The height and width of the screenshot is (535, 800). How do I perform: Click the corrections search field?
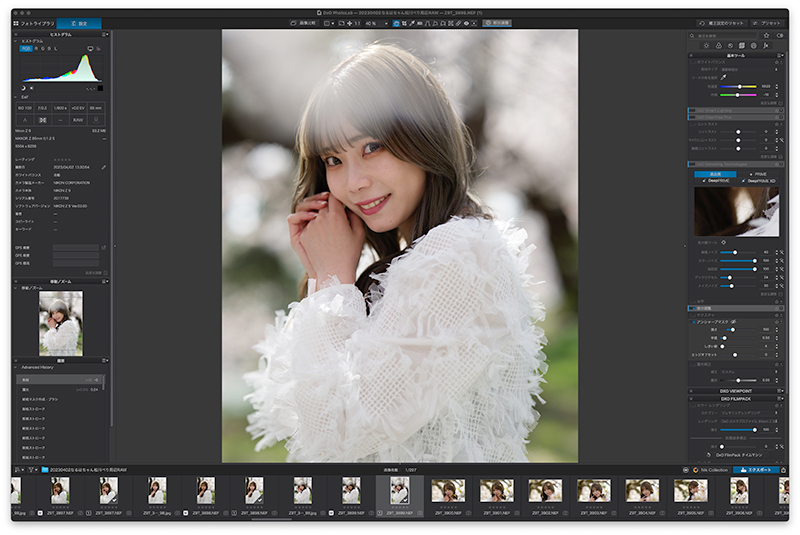(x=722, y=35)
